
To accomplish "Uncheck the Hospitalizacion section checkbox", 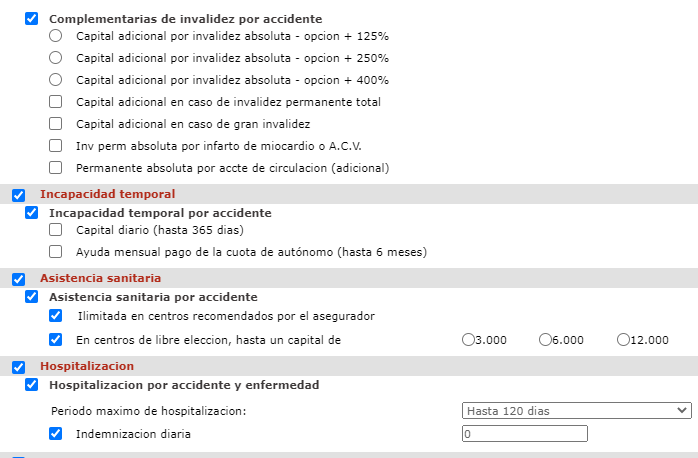I will coord(18,367).
